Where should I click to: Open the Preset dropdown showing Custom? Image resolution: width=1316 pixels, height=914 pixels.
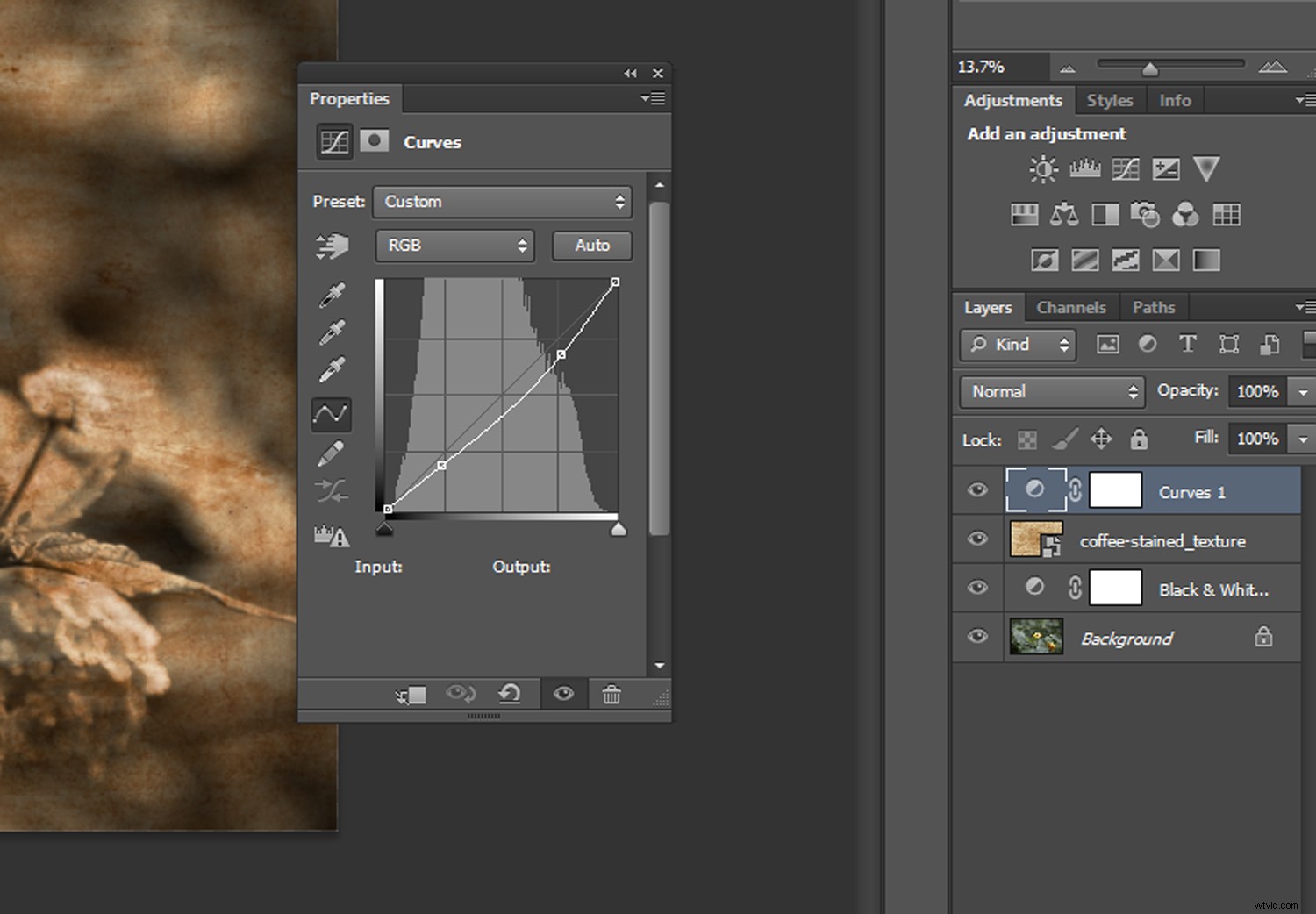tap(502, 202)
